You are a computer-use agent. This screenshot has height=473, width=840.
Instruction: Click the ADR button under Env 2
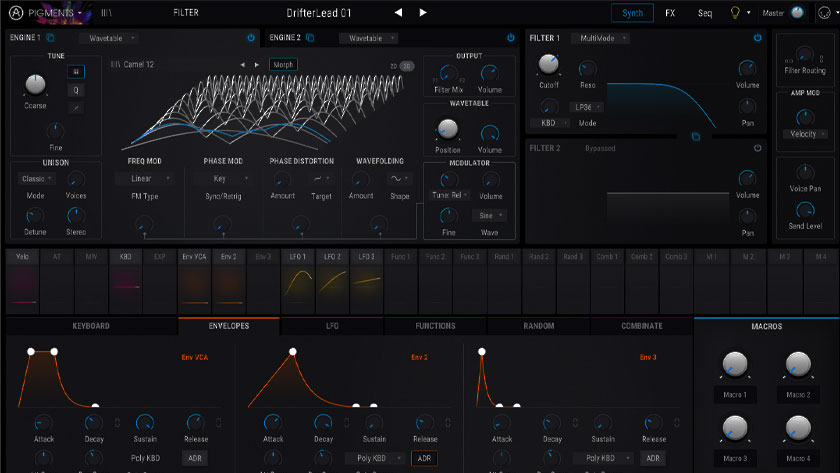click(x=425, y=458)
